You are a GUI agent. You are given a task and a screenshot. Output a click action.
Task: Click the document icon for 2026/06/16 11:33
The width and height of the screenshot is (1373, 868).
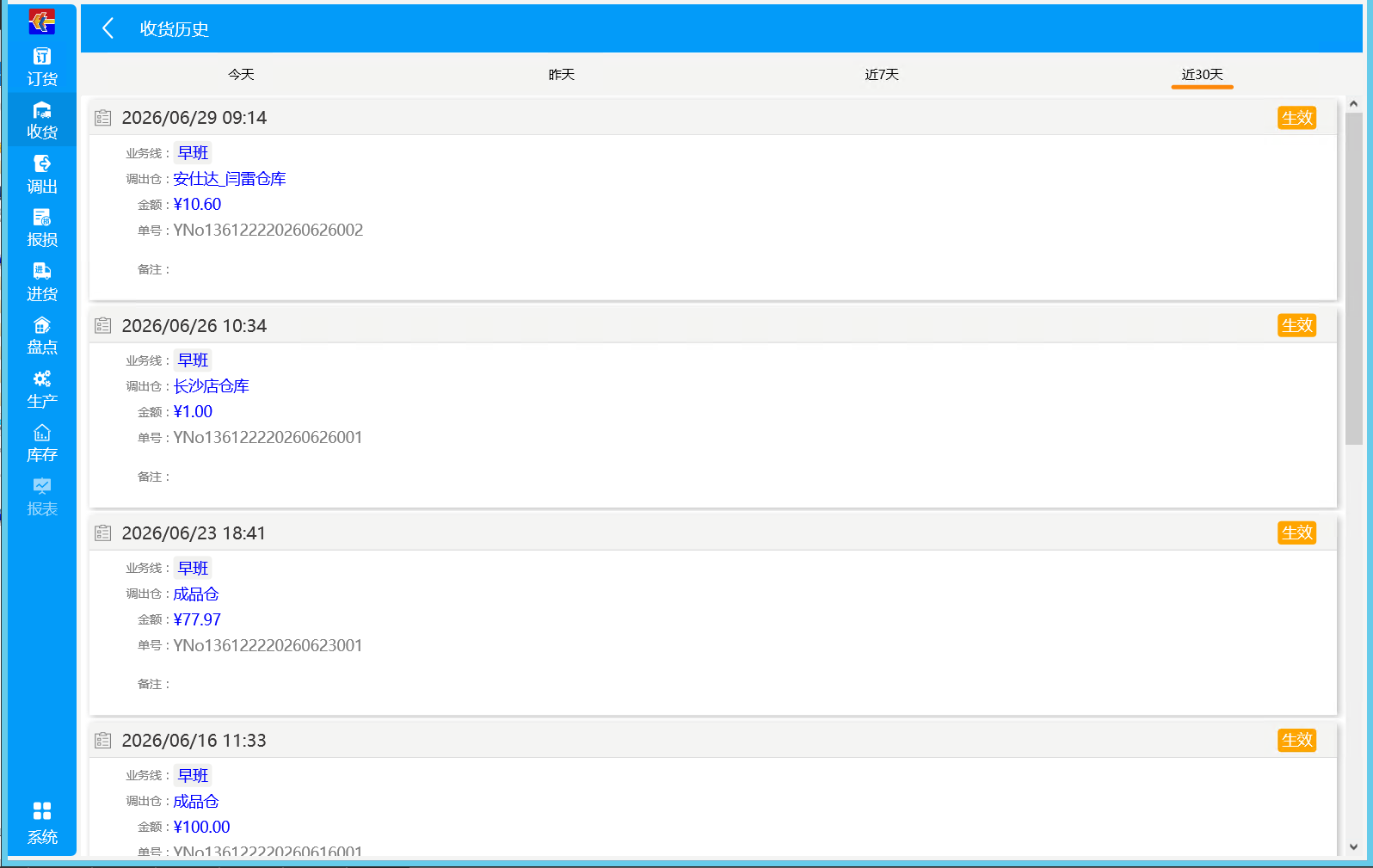pos(103,740)
